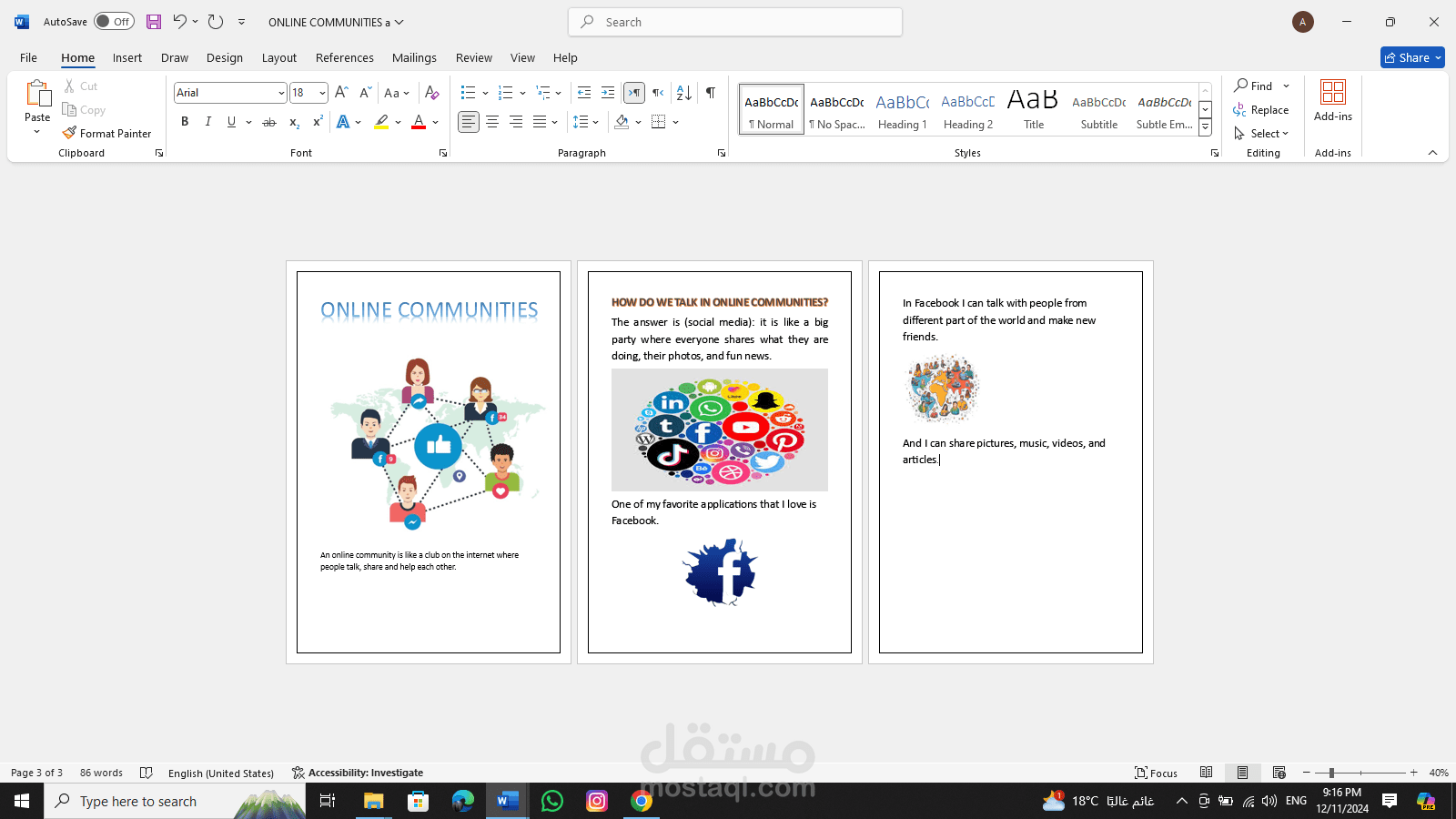Click the zoom slider handle

pyautogui.click(x=1331, y=773)
